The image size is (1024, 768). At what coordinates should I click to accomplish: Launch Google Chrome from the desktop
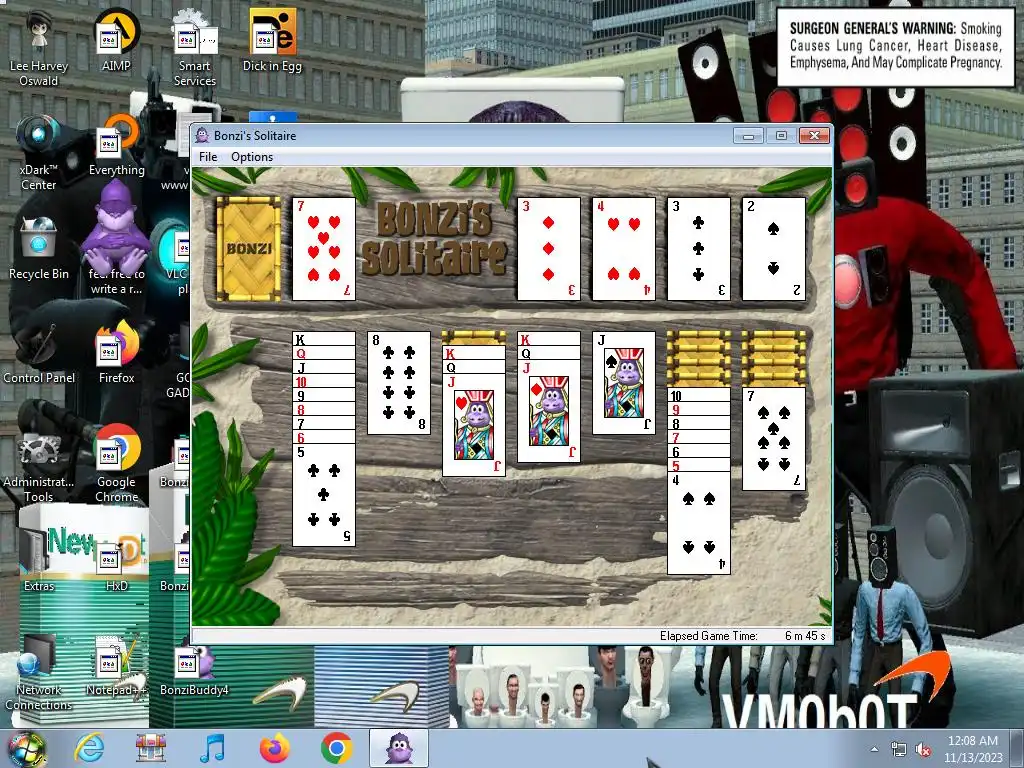116,464
